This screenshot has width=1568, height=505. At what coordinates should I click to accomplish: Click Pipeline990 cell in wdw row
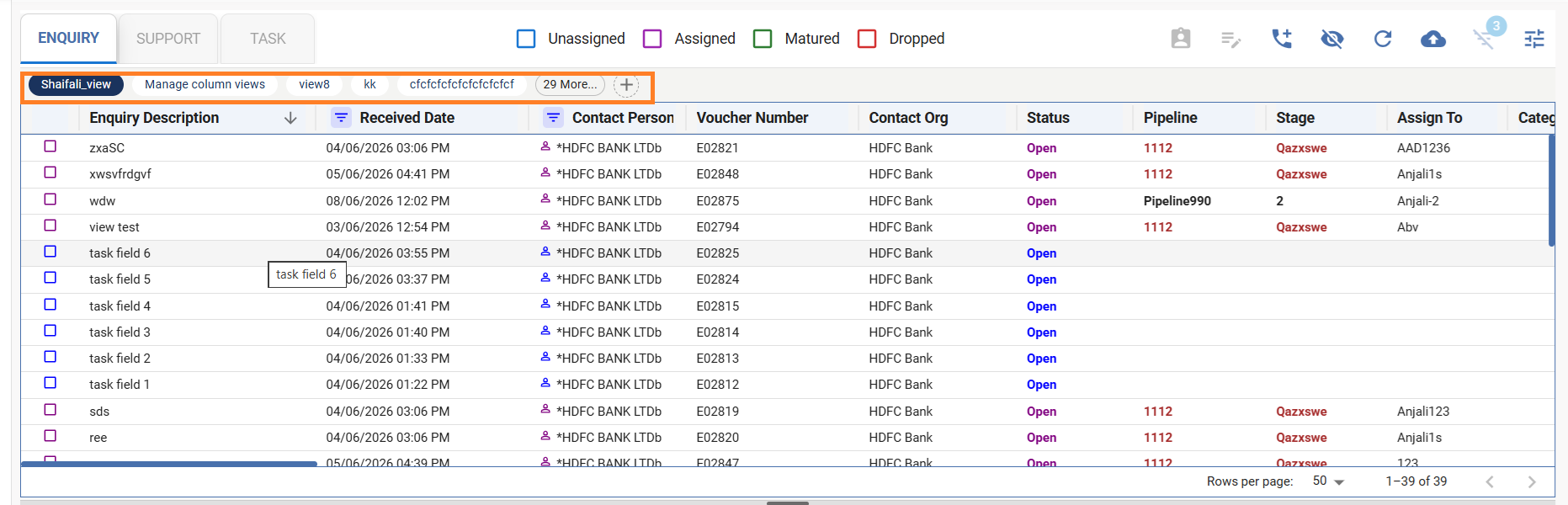(1177, 201)
